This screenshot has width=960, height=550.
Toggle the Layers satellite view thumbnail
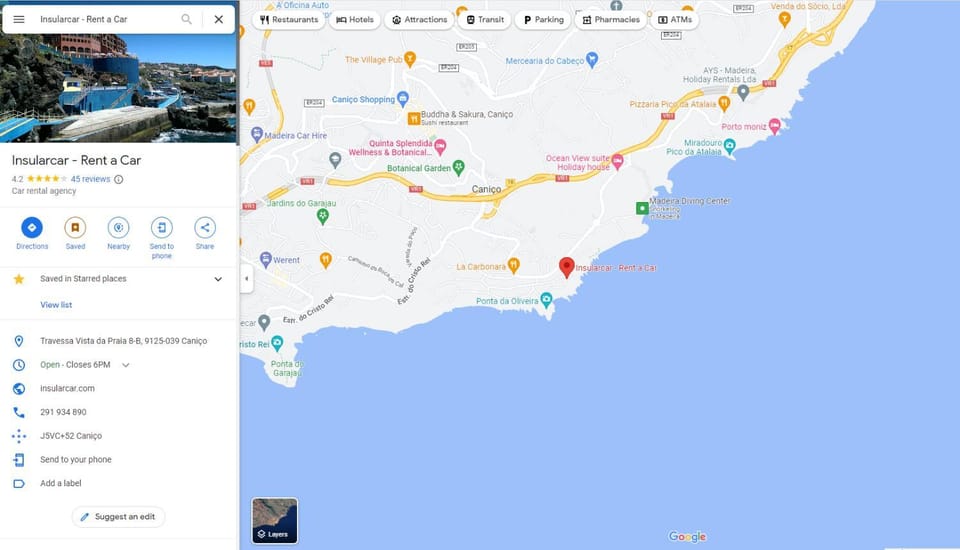tap(275, 521)
